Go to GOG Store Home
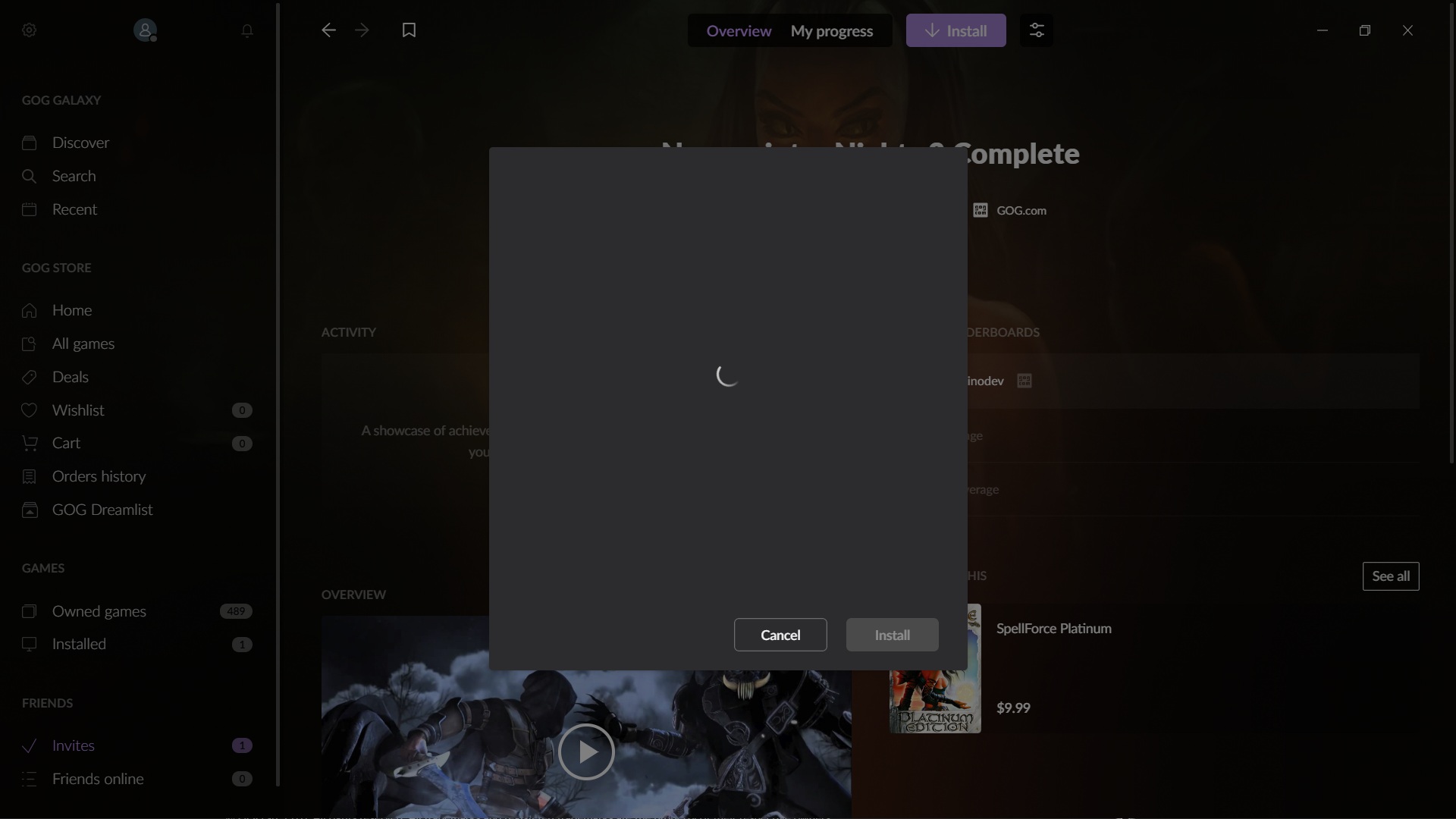The height and width of the screenshot is (819, 1456). click(72, 310)
